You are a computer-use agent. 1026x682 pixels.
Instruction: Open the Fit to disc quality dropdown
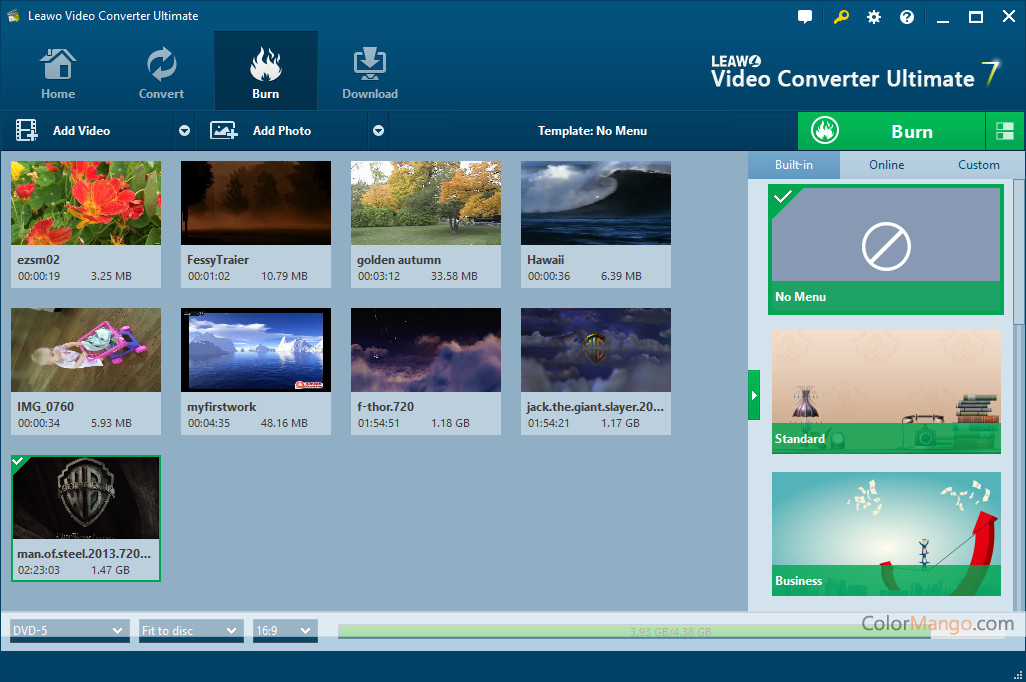[191, 630]
